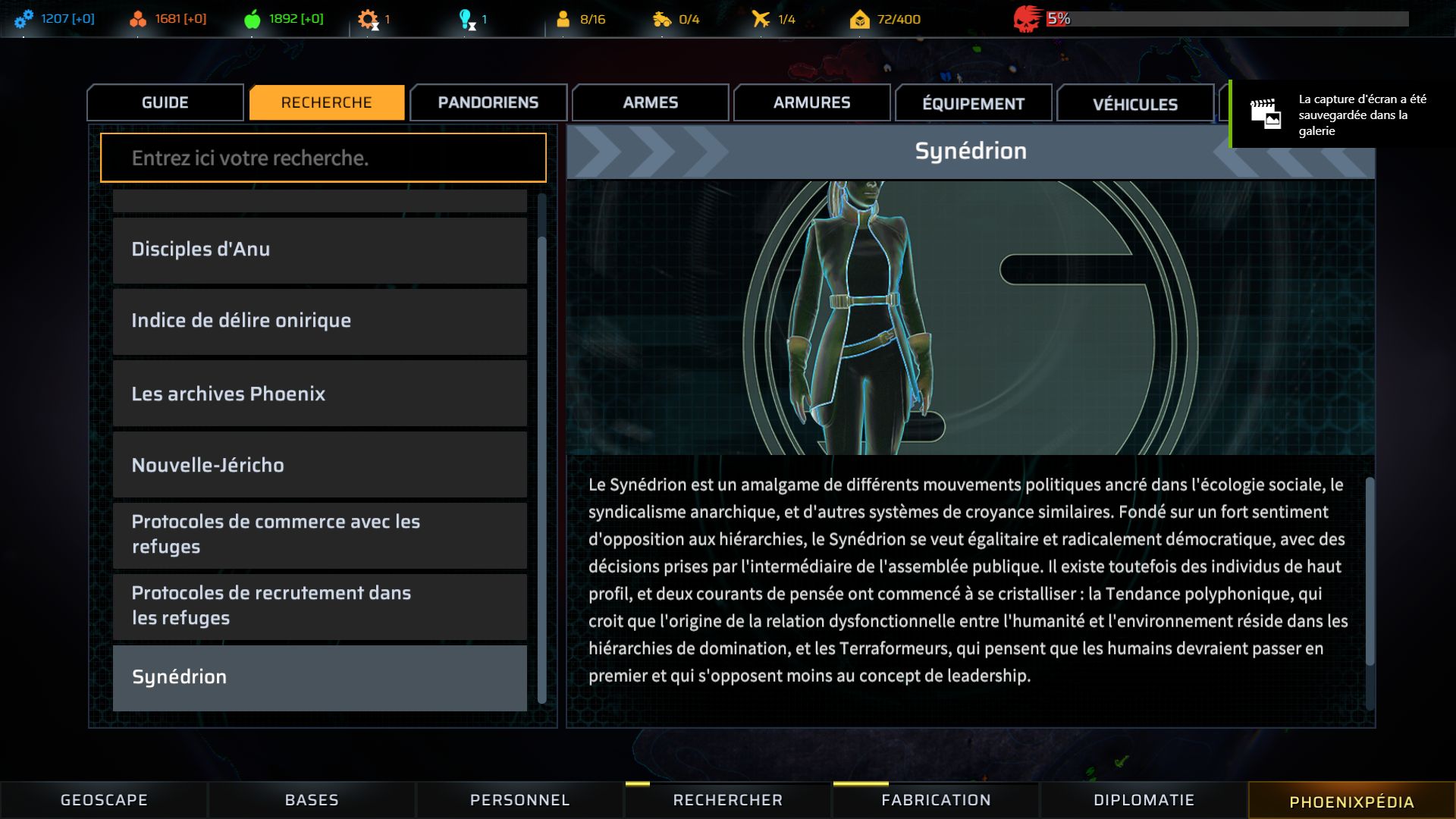Open the GEOSCAPE view

pos(104,800)
